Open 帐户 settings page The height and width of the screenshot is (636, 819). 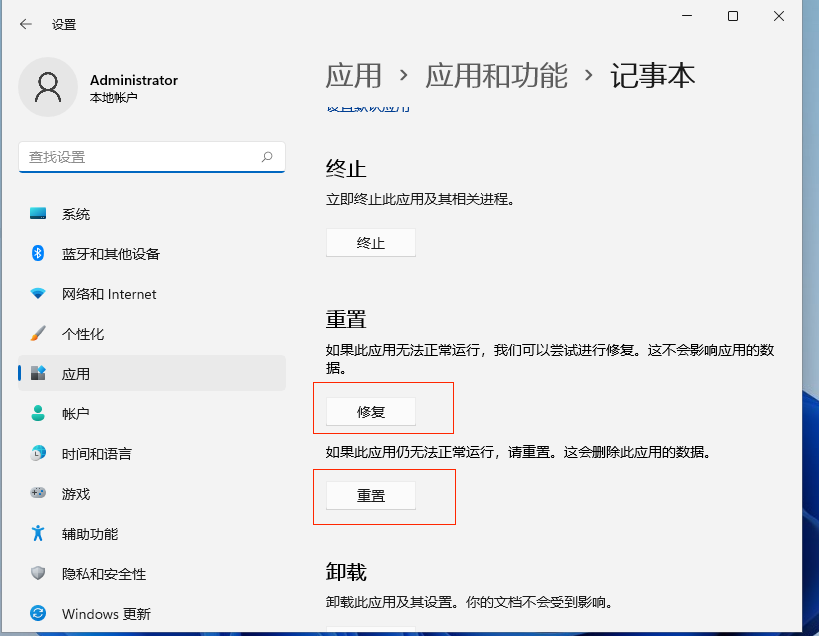tap(151, 414)
